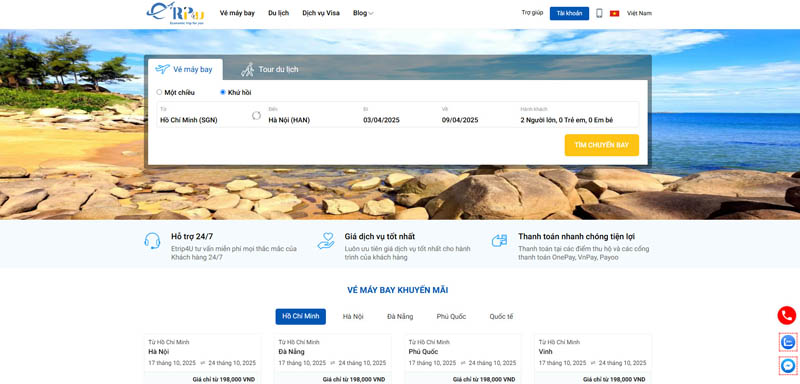Open the Phú Quốc promo flight card
The image size is (800, 384).
click(463, 359)
